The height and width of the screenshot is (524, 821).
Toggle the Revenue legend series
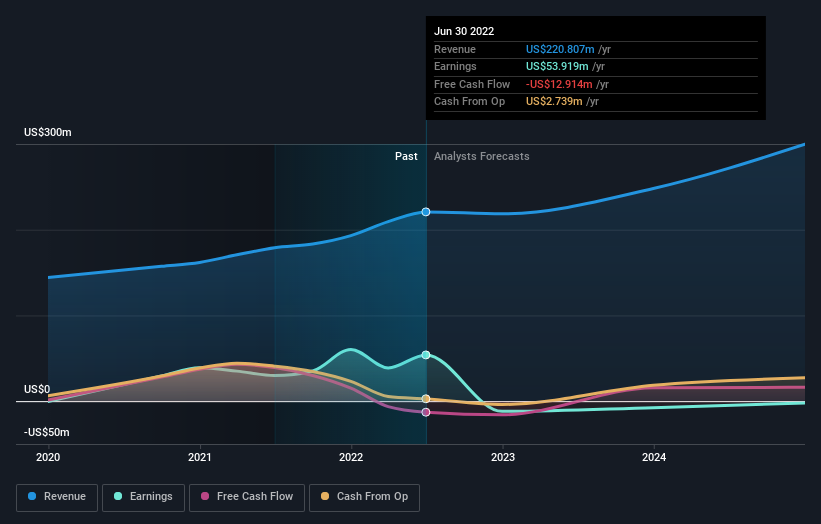point(57,497)
